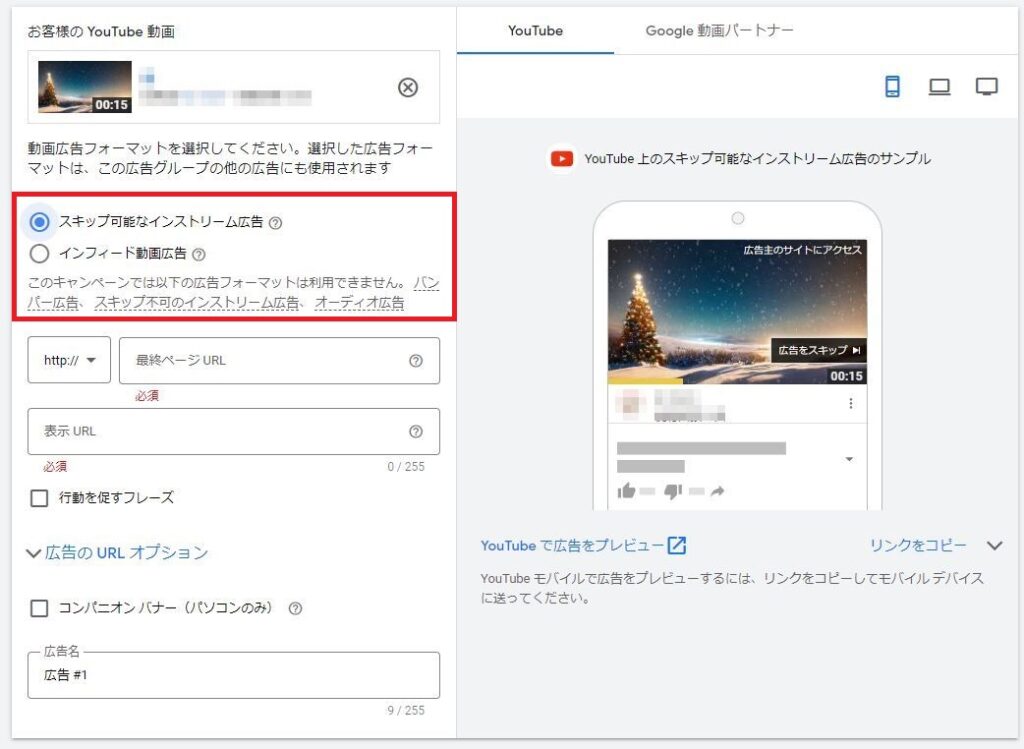Switch preview to the desktop computer icon
1024x749 pixels.
pyautogui.click(x=939, y=87)
